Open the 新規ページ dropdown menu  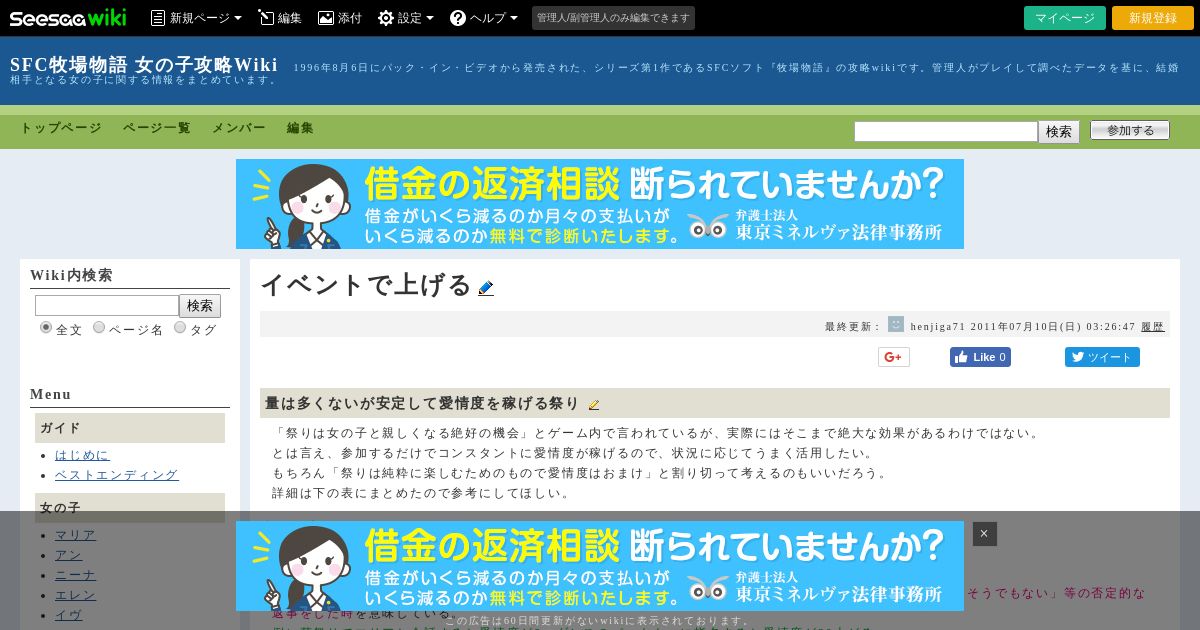tap(196, 18)
